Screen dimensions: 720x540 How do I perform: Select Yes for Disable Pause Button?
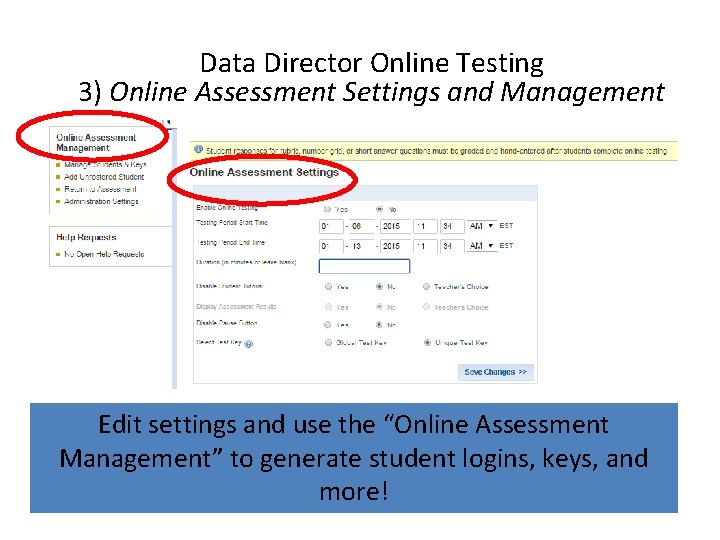pyautogui.click(x=327, y=325)
